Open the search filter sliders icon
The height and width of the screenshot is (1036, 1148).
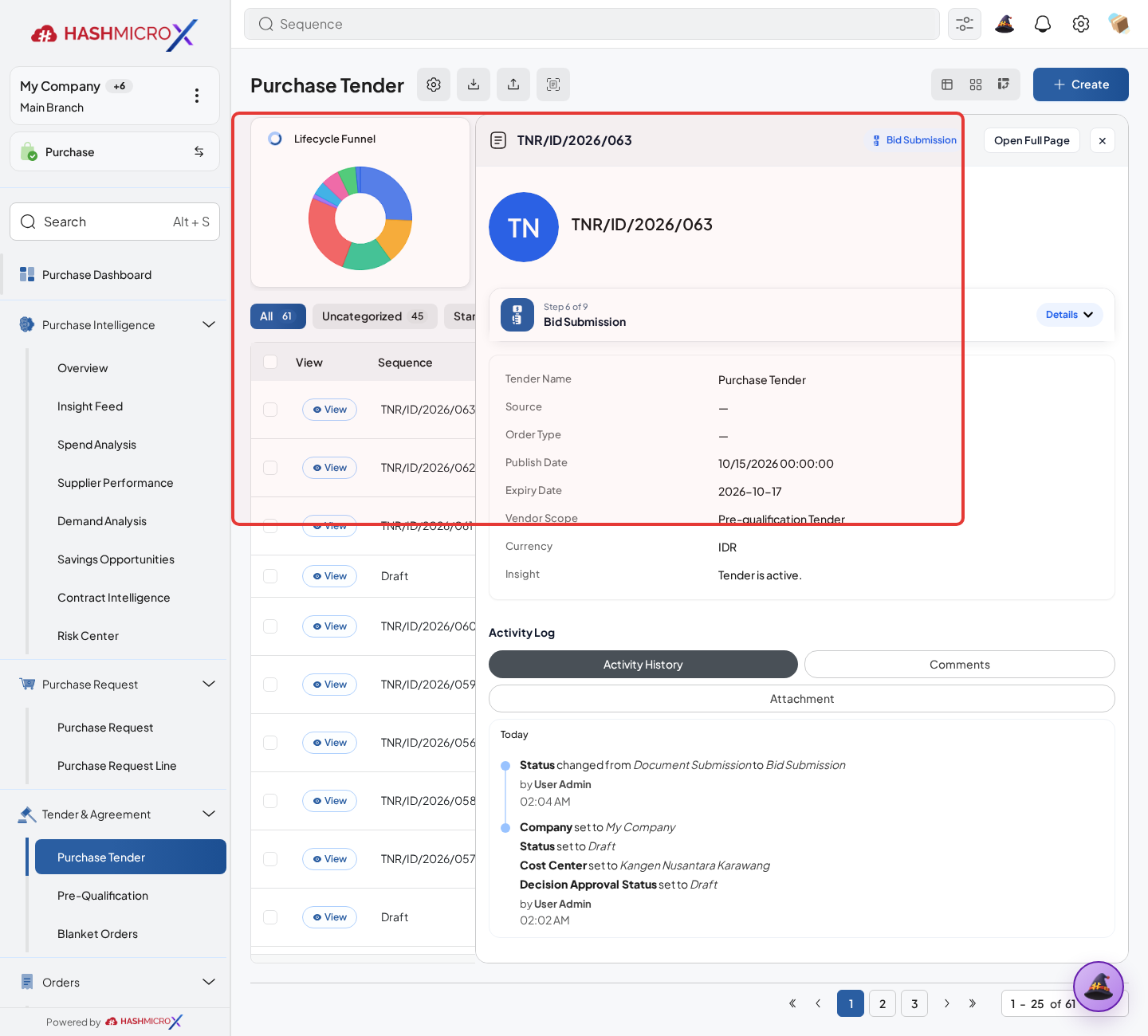[x=965, y=24]
